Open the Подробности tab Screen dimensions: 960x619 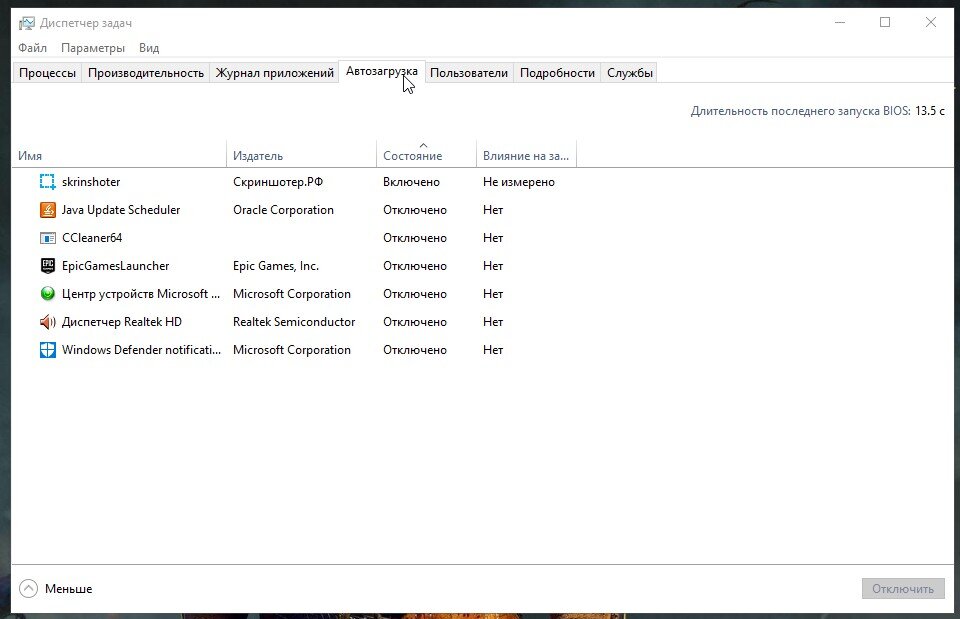click(x=557, y=73)
